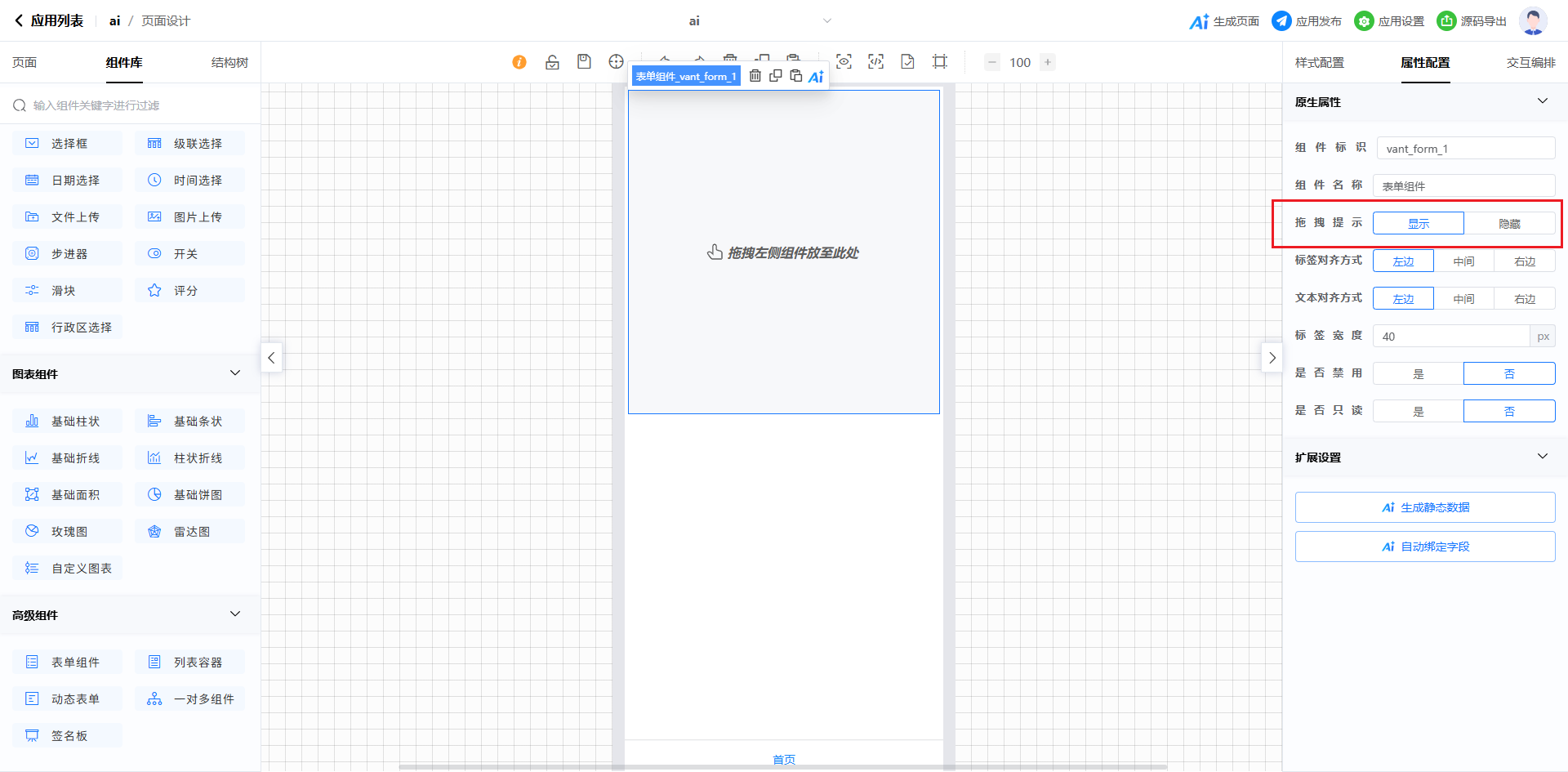The height and width of the screenshot is (772, 1568).
Task: Collapse the 原生属性 section
Action: [1542, 101]
